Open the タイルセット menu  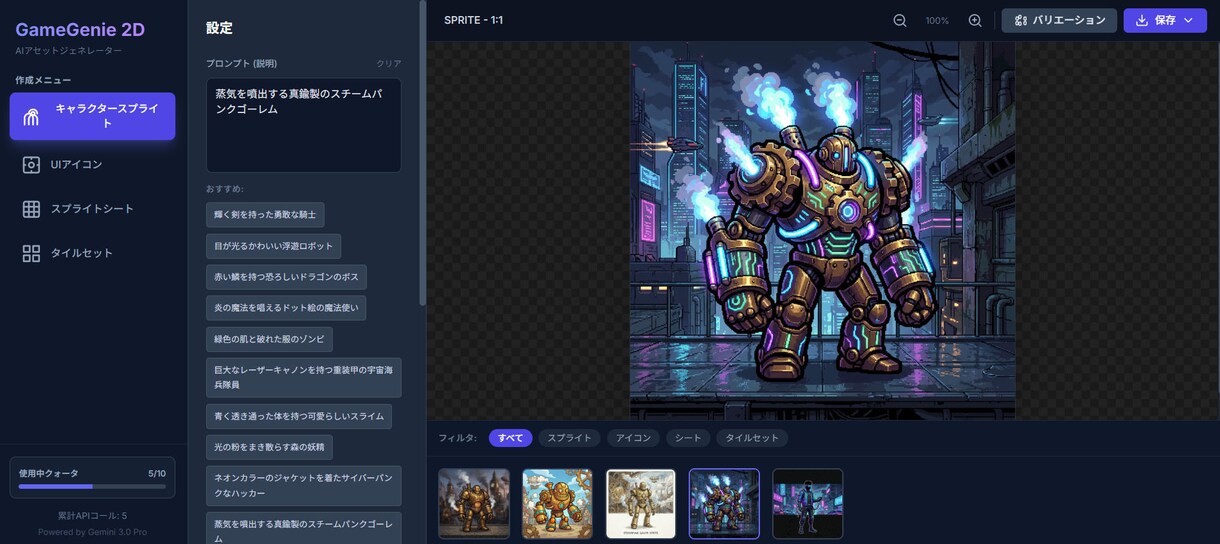pyautogui.click(x=92, y=253)
